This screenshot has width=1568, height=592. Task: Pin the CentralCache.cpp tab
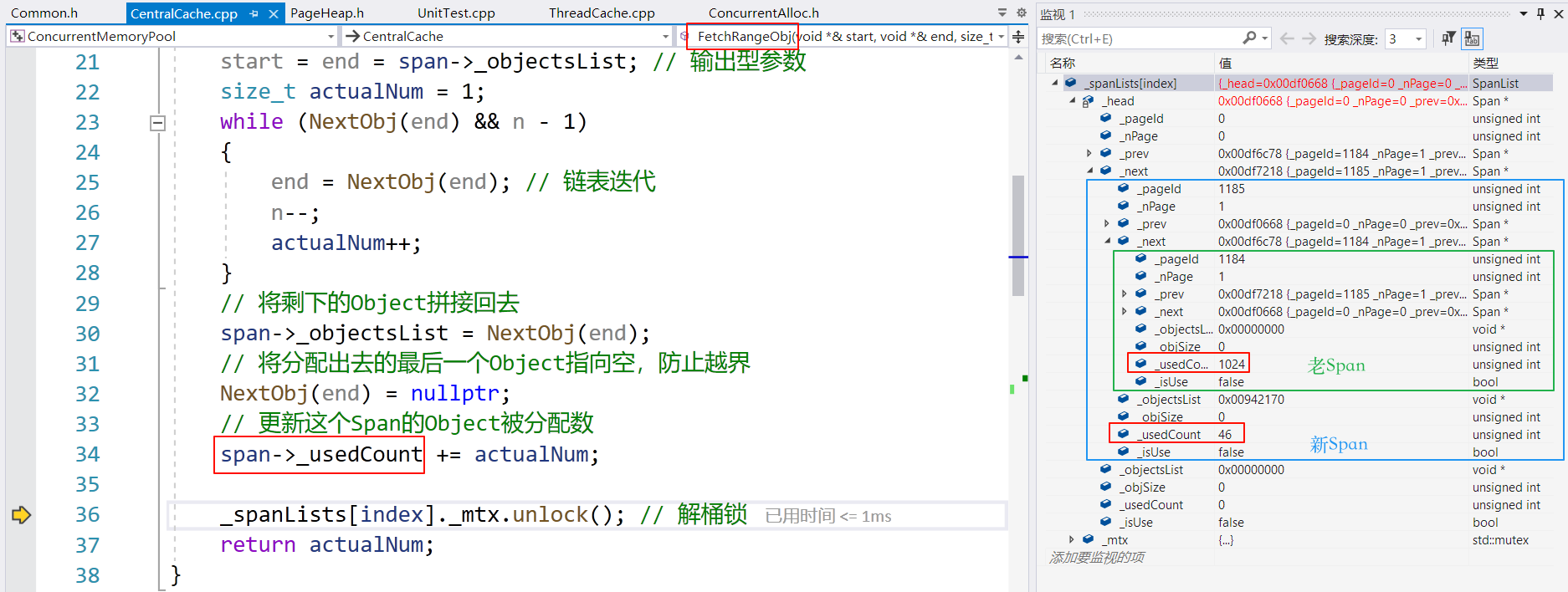click(254, 13)
